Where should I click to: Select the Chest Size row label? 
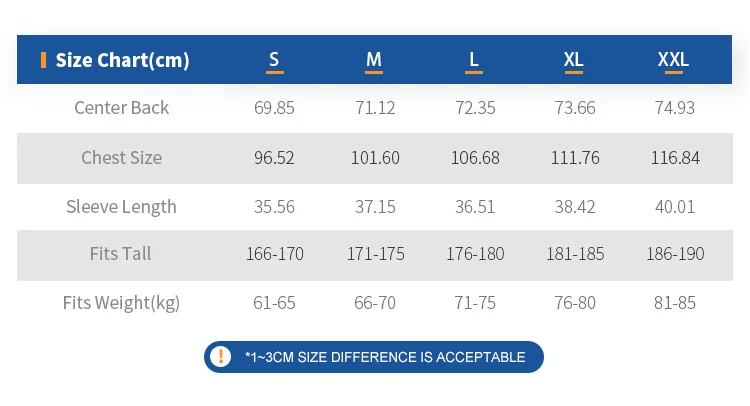122,158
